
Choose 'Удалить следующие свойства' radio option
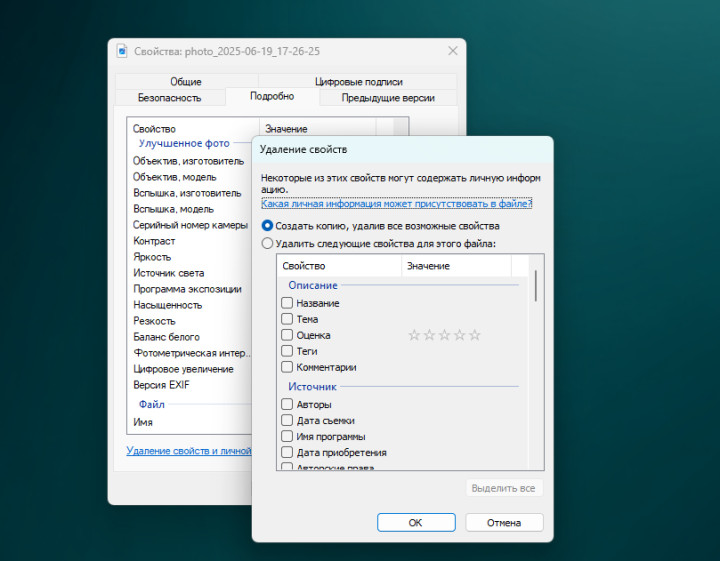[x=267, y=243]
